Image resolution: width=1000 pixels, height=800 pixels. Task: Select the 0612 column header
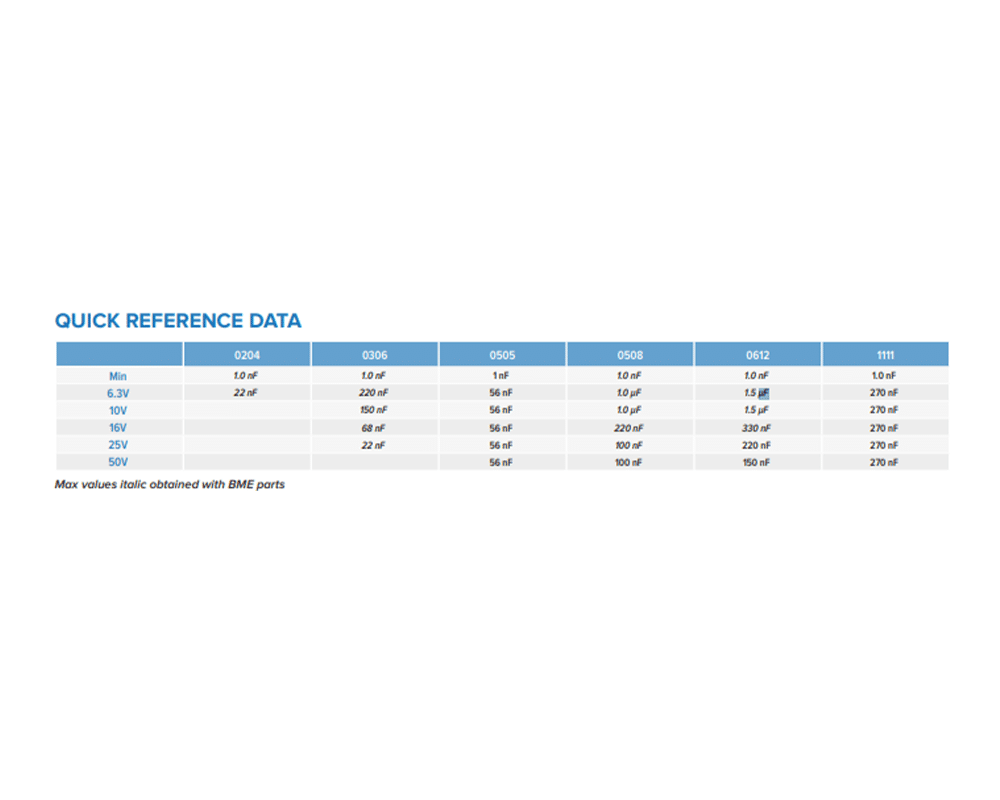(757, 355)
